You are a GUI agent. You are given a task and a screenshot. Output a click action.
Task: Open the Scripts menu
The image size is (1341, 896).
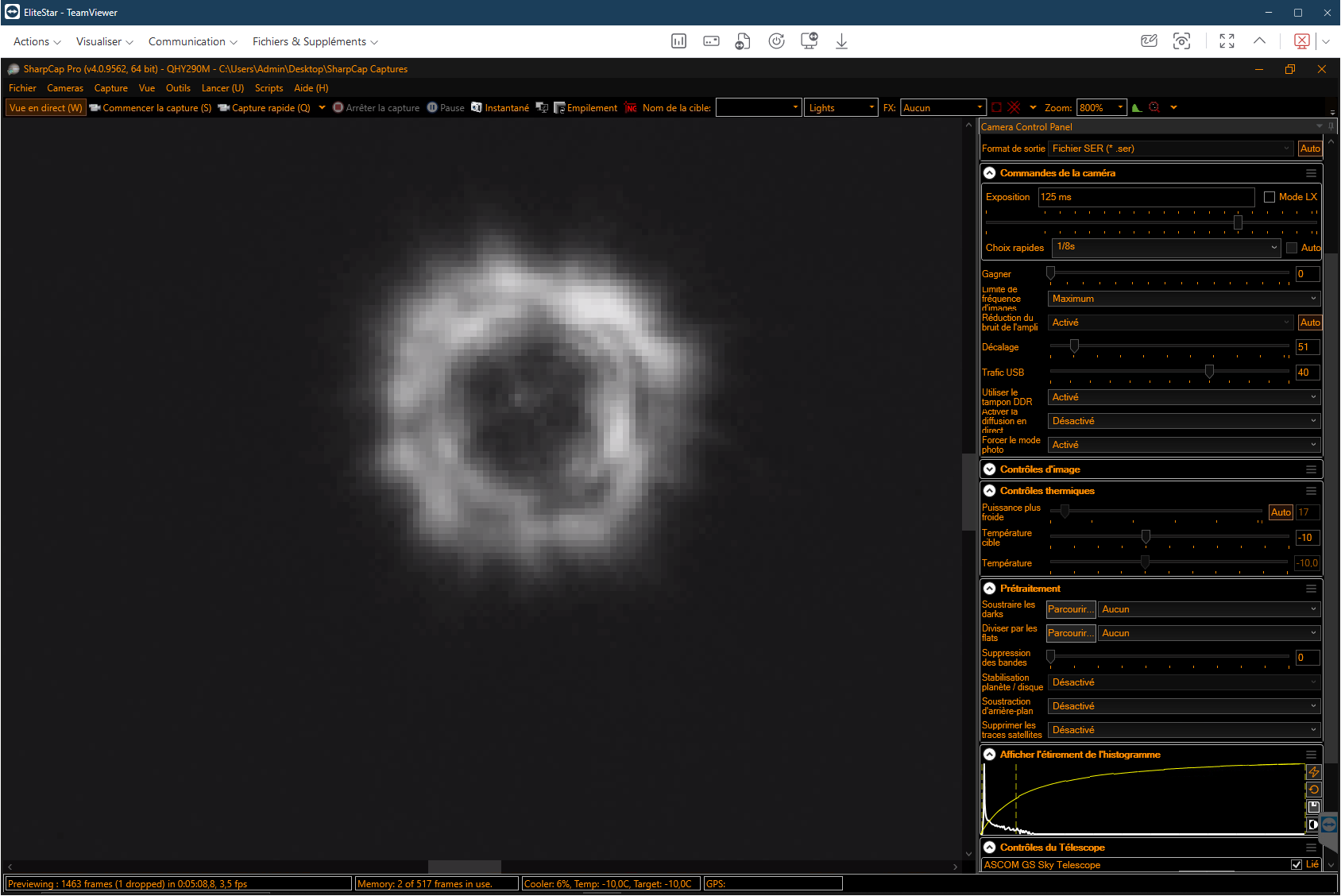pos(269,88)
